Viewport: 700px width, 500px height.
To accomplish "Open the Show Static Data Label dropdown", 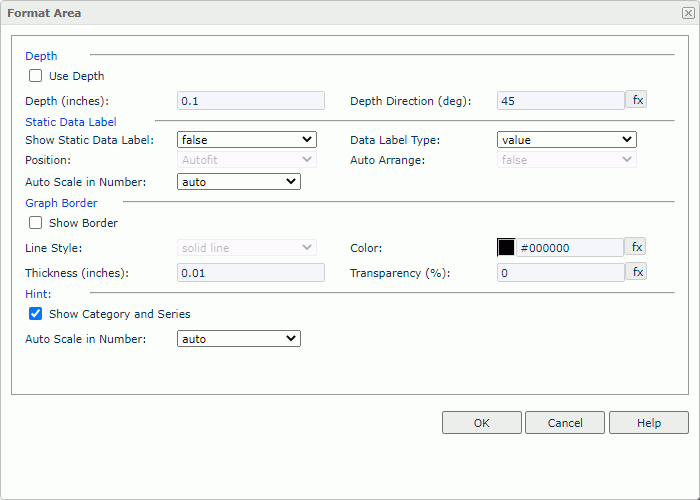I will click(246, 140).
